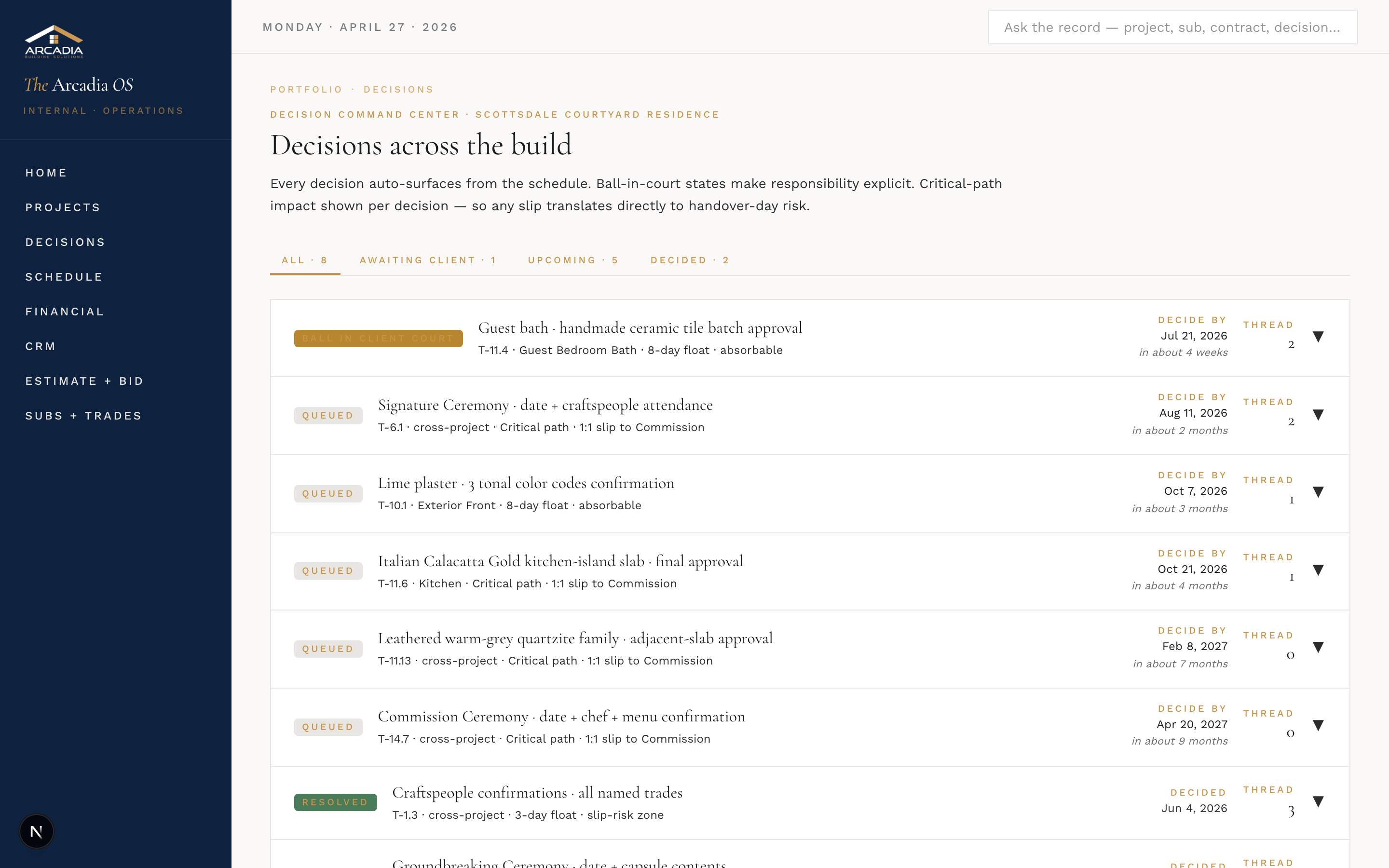Switch to the Decided · 2 tab
Screen dimensions: 1389x868
point(690,260)
